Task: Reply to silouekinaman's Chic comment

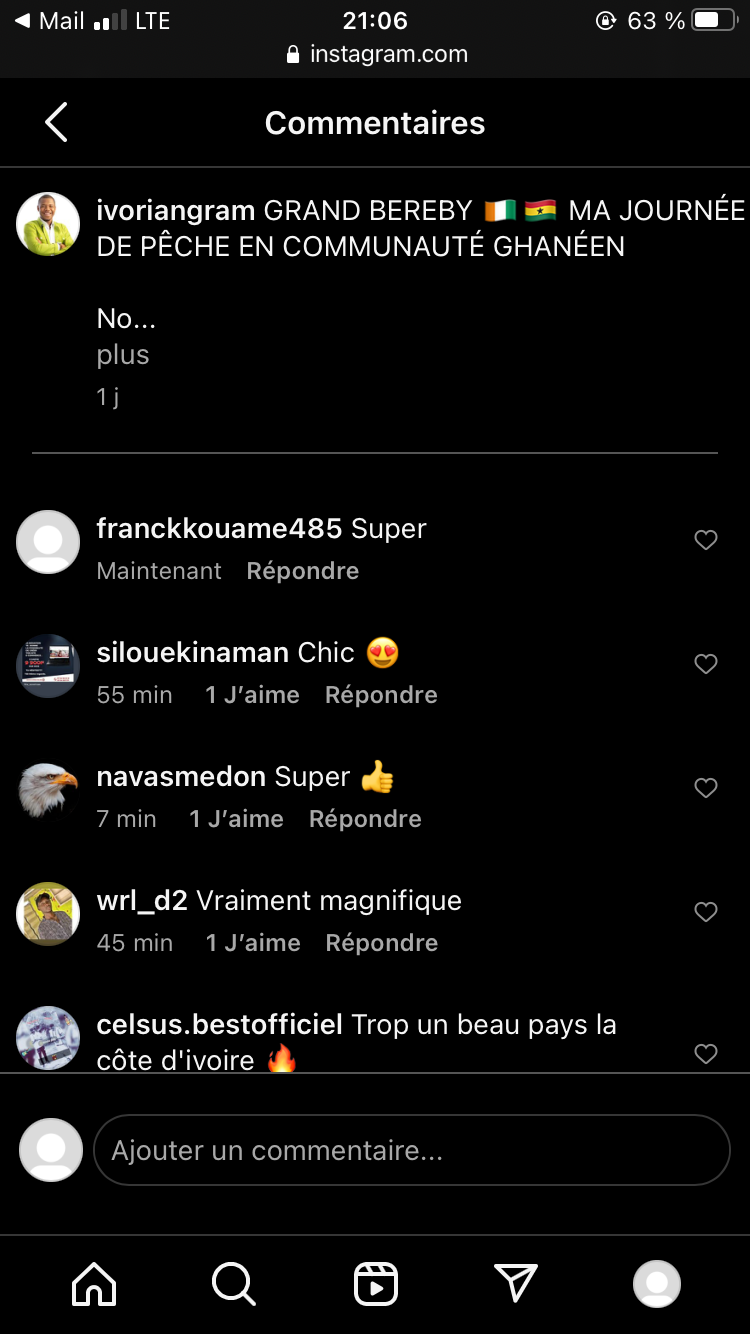Action: click(381, 695)
